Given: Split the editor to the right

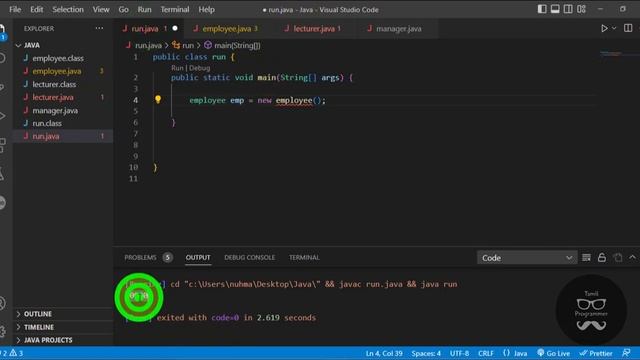Looking at the screenshot, I should tap(628, 28).
